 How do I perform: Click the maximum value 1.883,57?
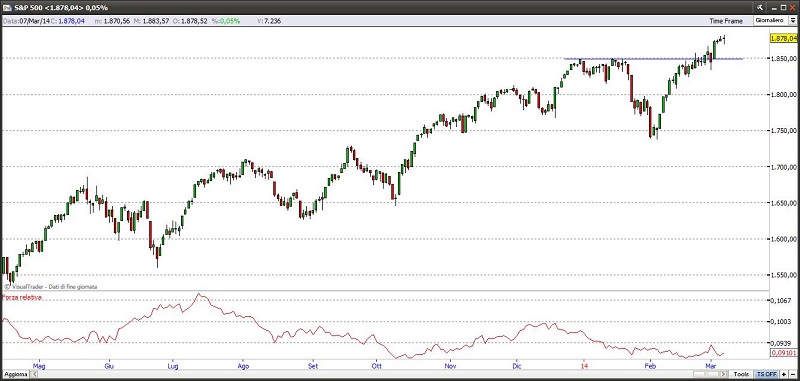[x=157, y=21]
